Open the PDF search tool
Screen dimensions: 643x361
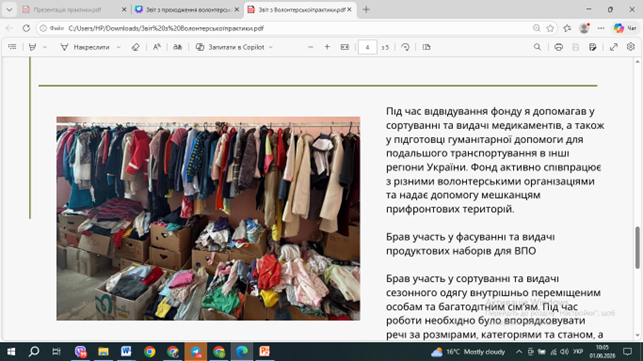(x=537, y=47)
